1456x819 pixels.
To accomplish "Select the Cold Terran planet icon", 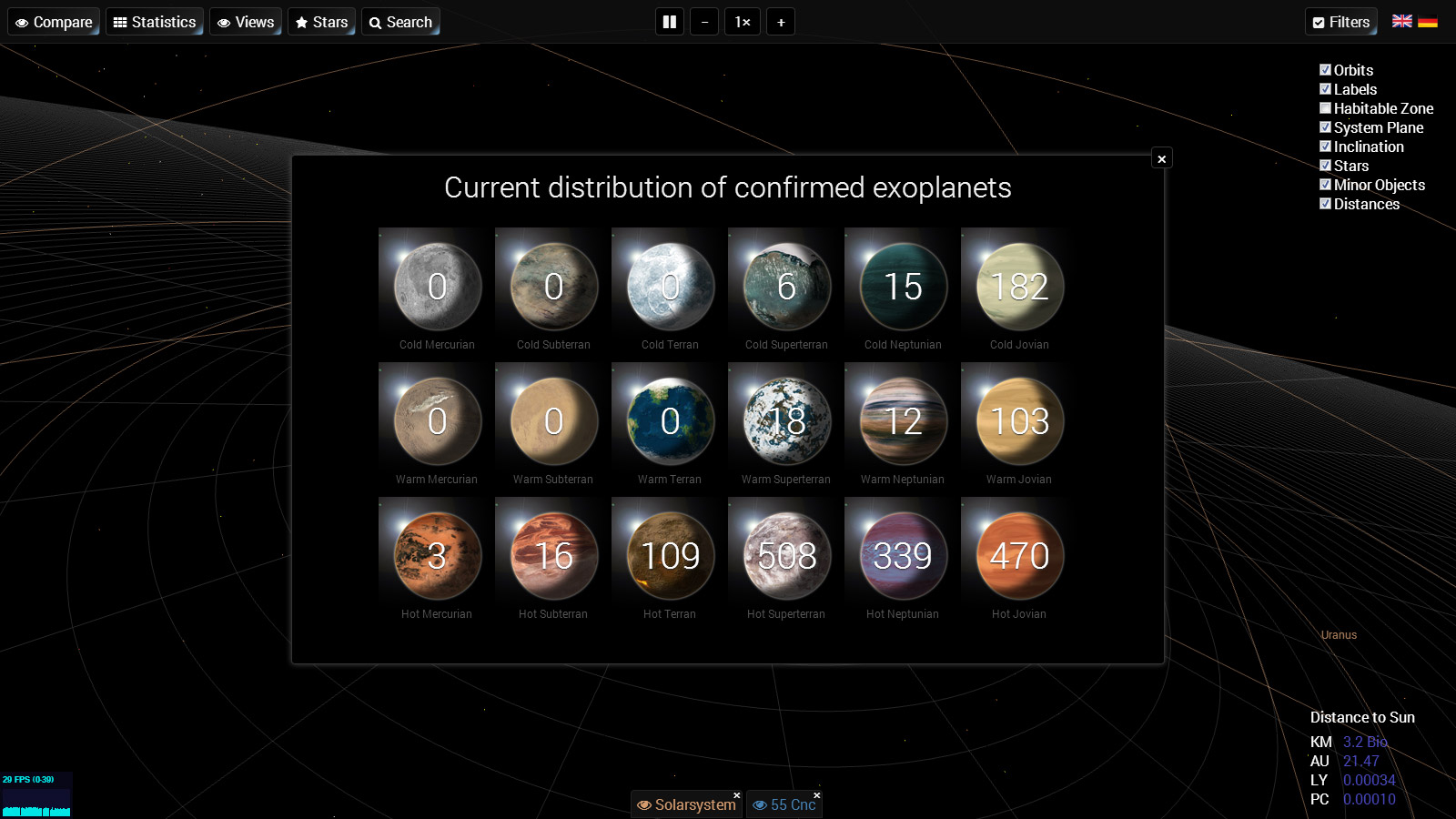I will pyautogui.click(x=670, y=286).
